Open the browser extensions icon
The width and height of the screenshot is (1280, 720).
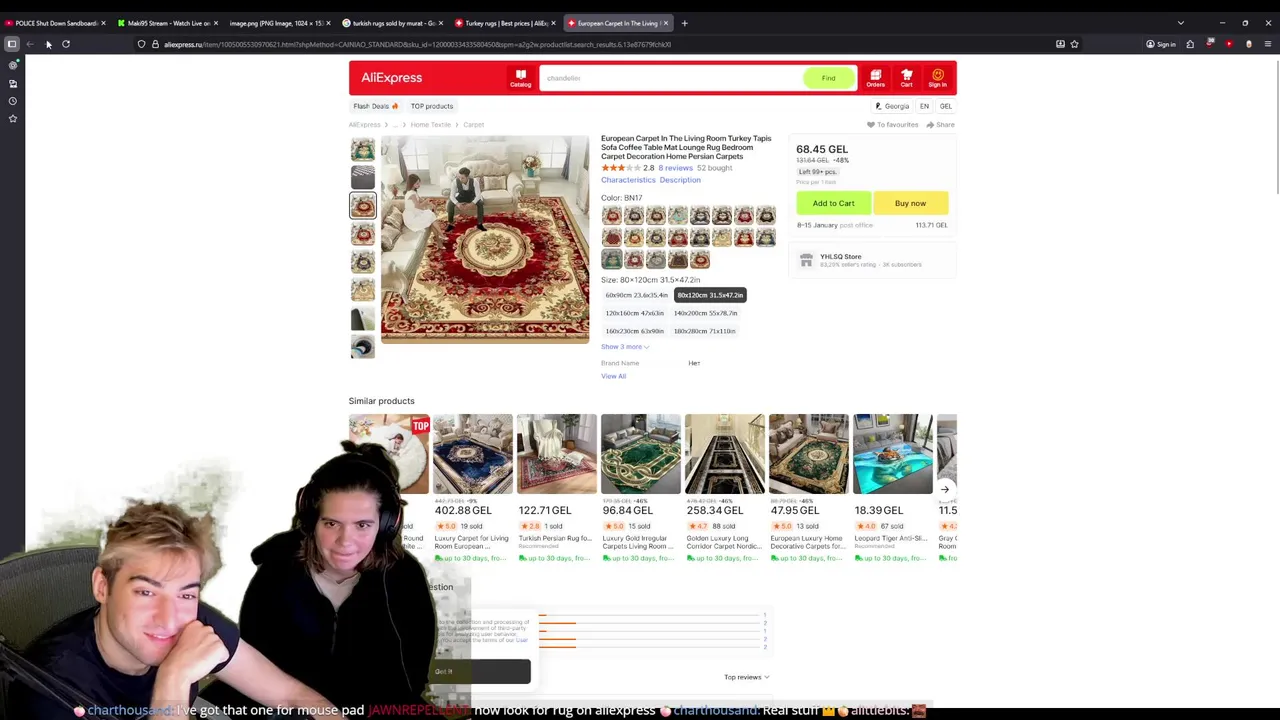click(1190, 44)
